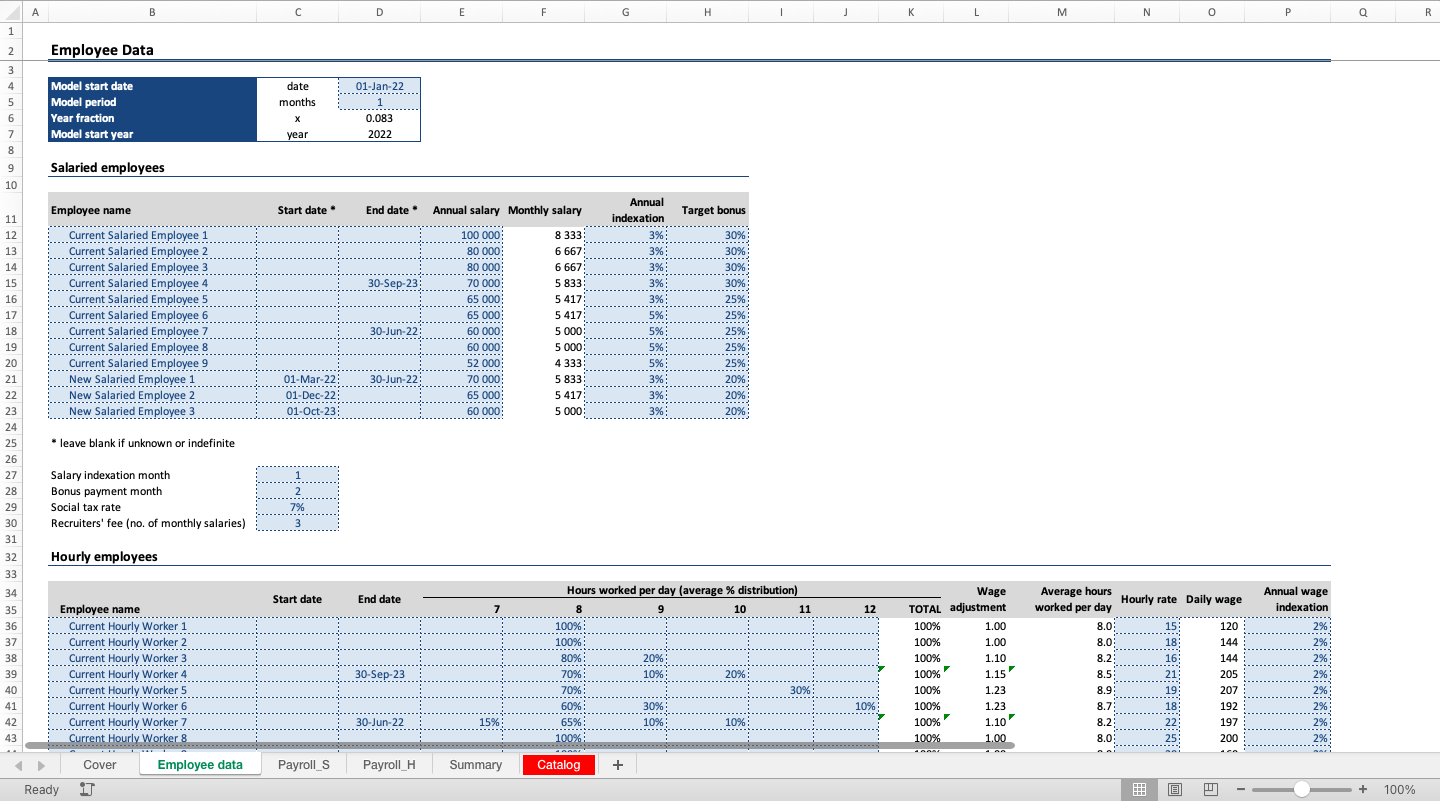
Task: Click Hourly Worker 7 15% cell
Action: coord(461,722)
